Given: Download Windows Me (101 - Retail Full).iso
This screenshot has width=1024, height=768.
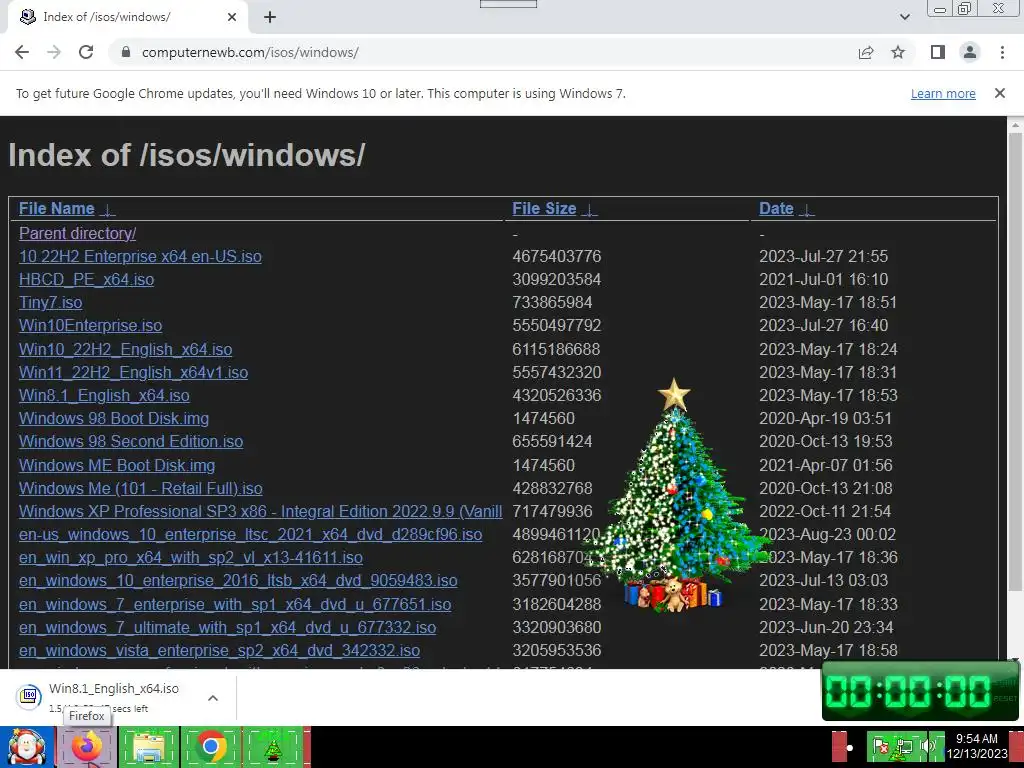Looking at the screenshot, I should click(140, 488).
